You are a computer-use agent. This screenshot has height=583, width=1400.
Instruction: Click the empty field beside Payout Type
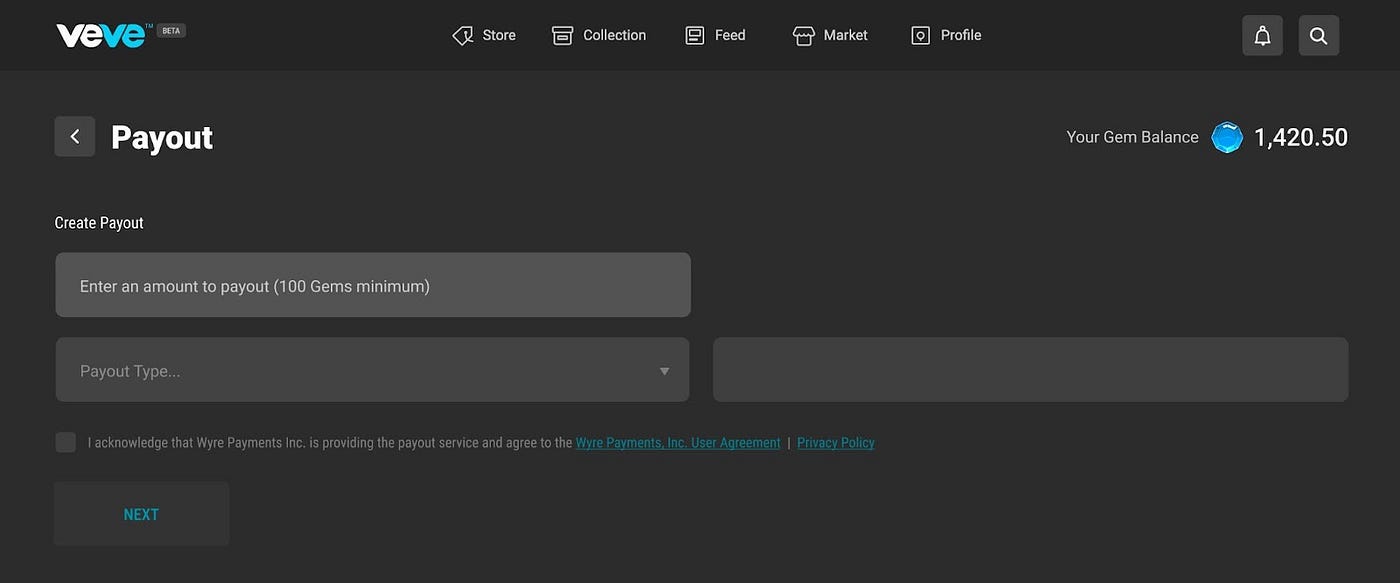(x=1030, y=370)
